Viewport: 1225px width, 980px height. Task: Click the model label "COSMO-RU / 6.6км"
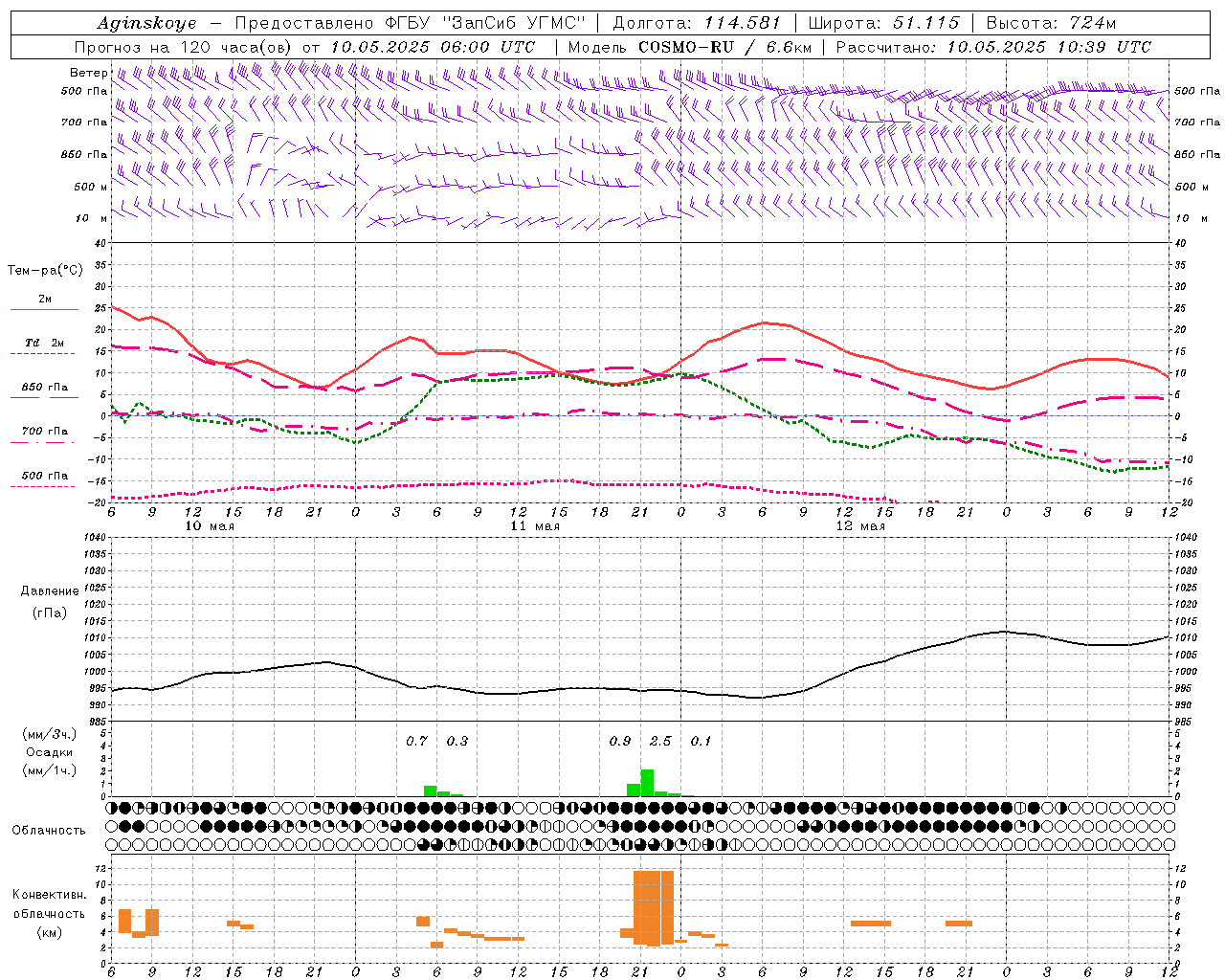pos(725,47)
